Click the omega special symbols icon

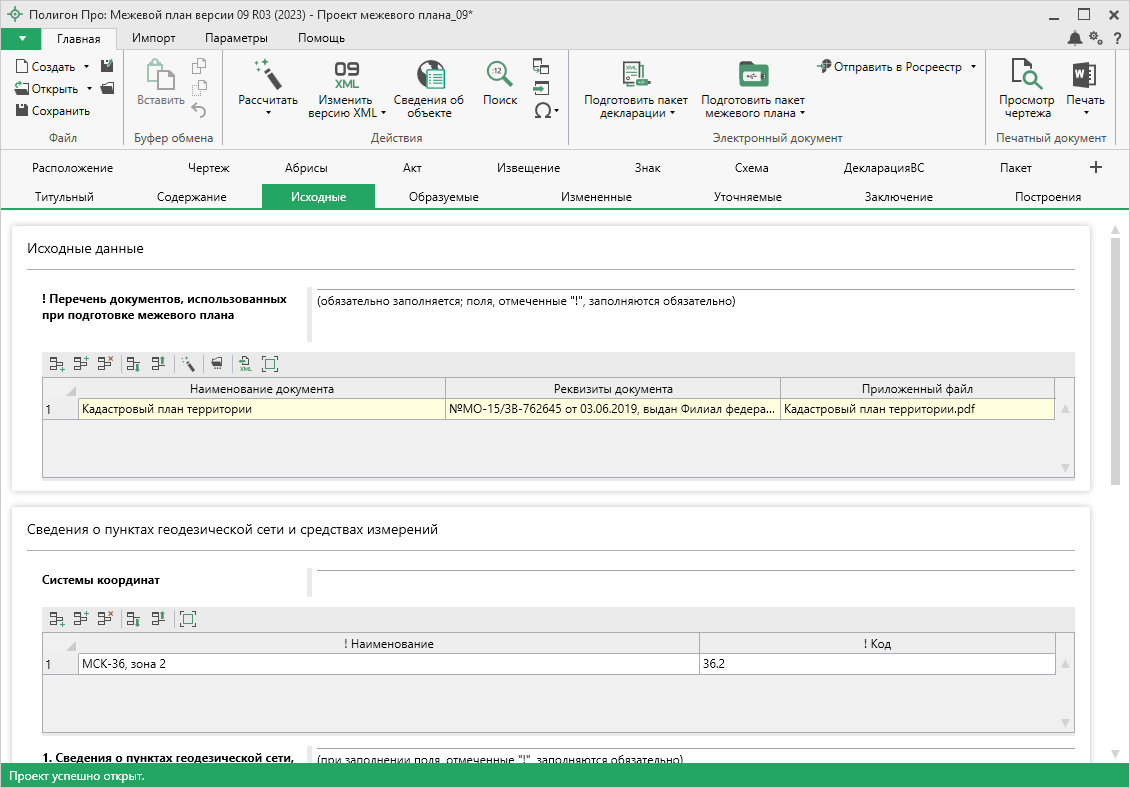(542, 111)
